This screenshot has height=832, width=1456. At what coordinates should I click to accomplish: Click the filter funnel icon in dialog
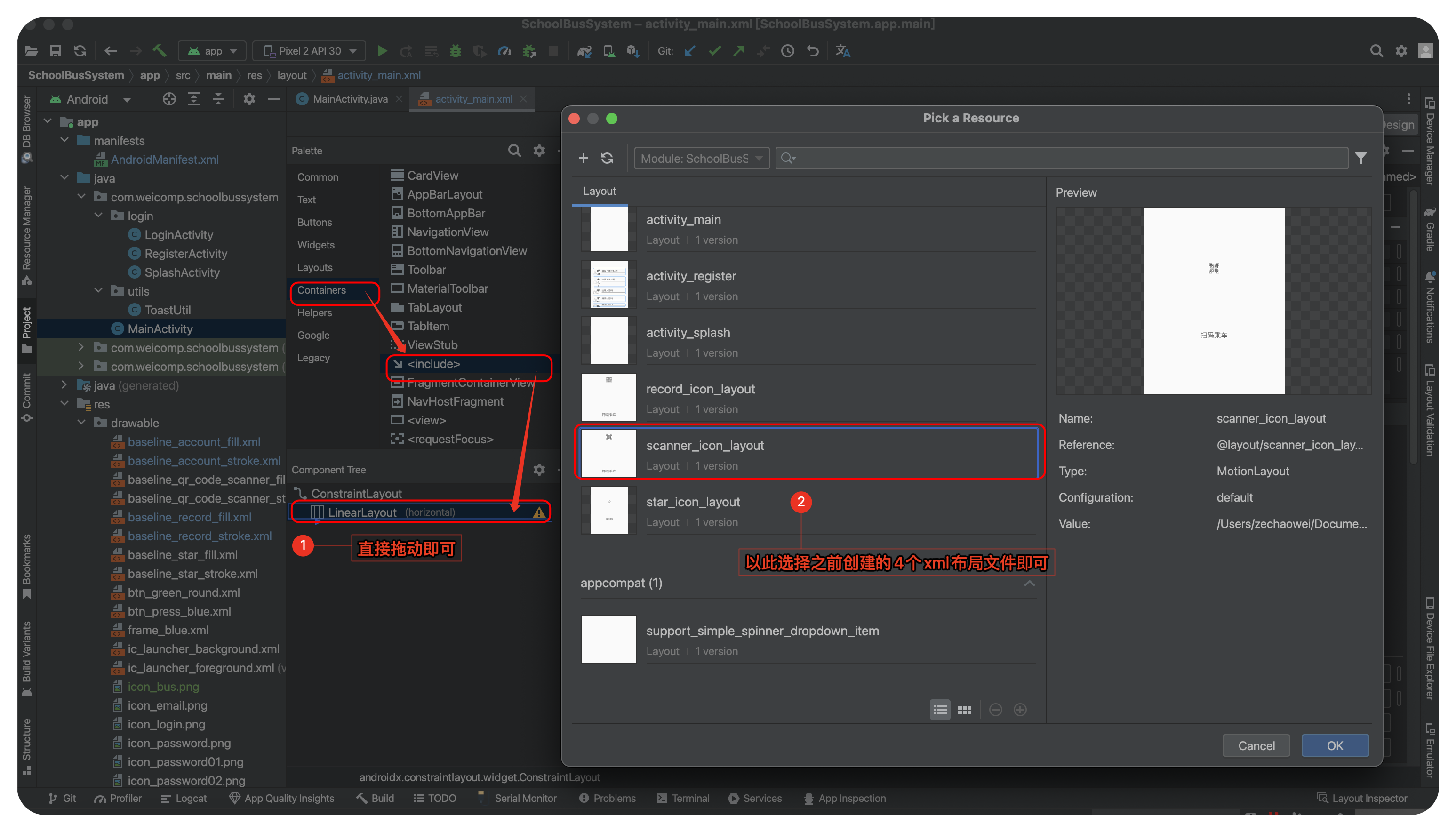[1360, 158]
